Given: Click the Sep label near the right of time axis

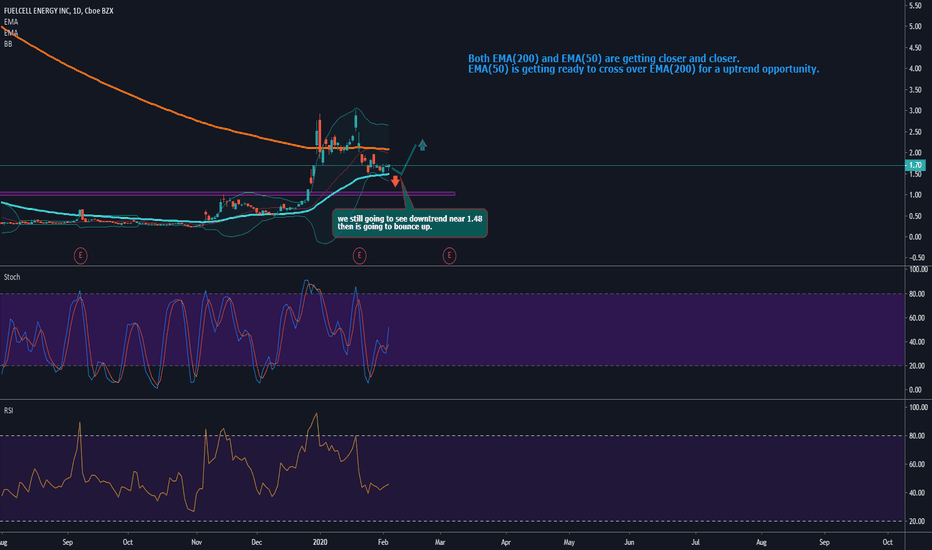Looking at the screenshot, I should [x=824, y=542].
